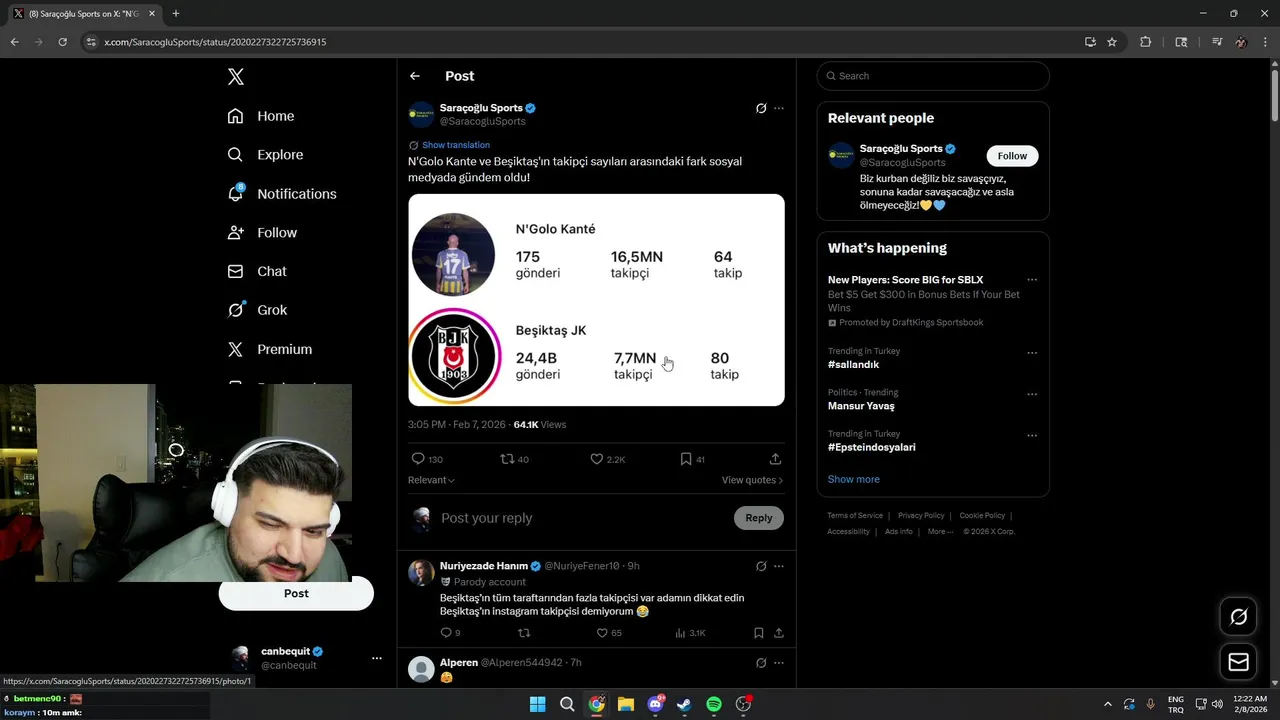Viewport: 1280px width, 720px height.
Task: Open the #sallandık trending topic
Action: (x=853, y=365)
